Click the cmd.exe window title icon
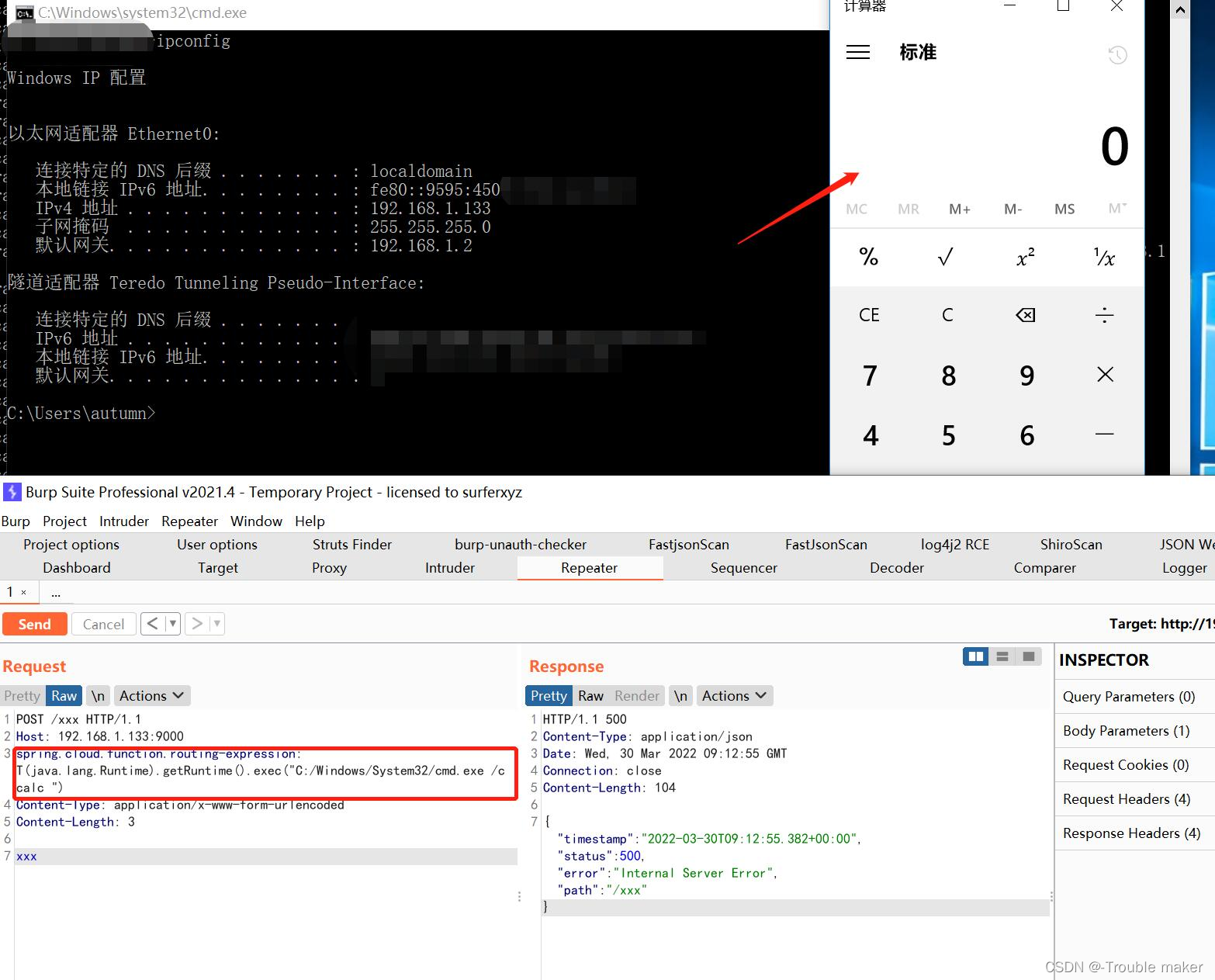This screenshot has width=1215, height=980. [24, 13]
